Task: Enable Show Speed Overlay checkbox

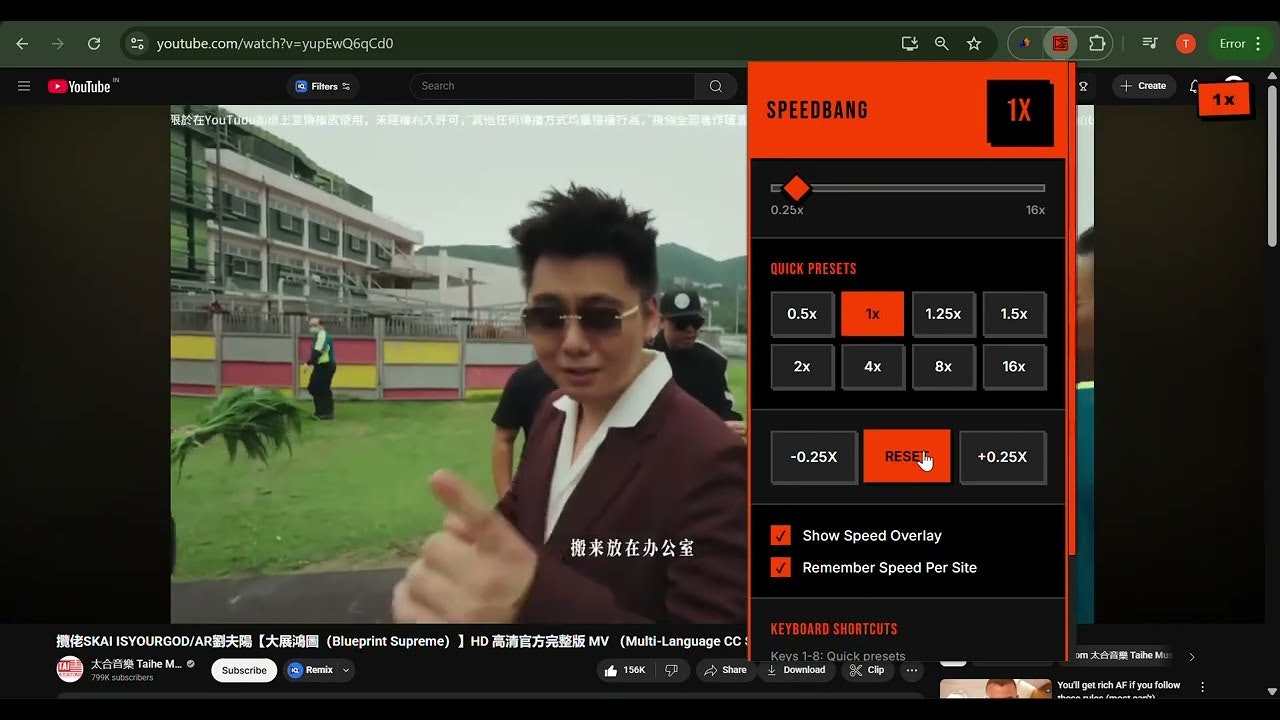Action: pos(781,535)
